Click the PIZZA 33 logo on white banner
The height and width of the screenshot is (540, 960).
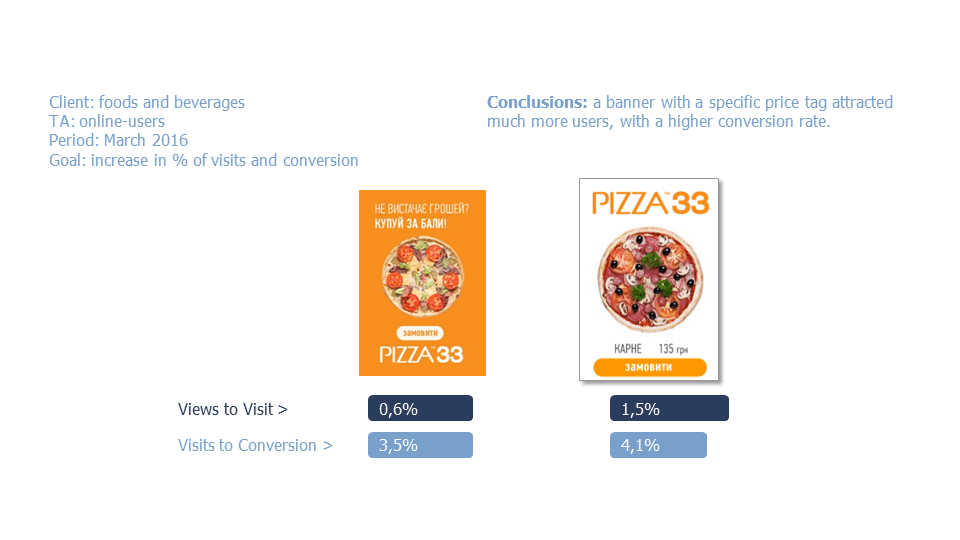(x=650, y=203)
